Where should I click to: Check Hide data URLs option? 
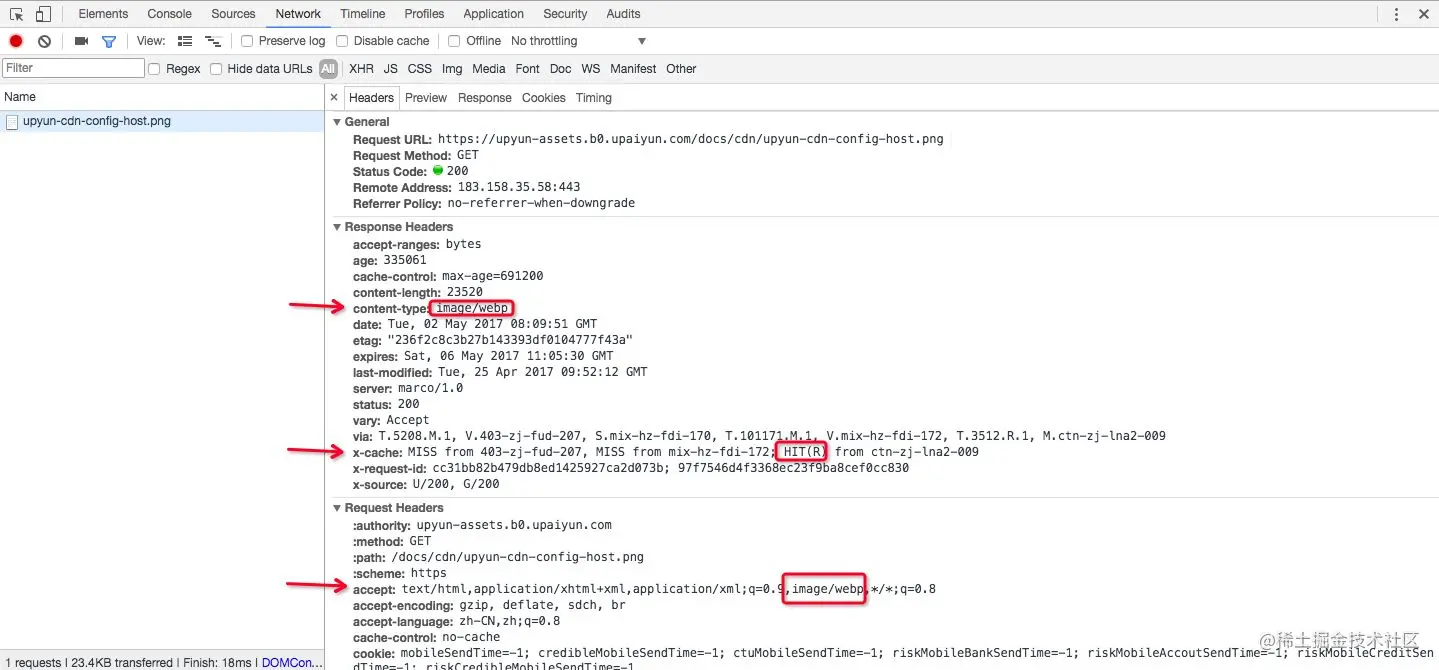coord(216,69)
